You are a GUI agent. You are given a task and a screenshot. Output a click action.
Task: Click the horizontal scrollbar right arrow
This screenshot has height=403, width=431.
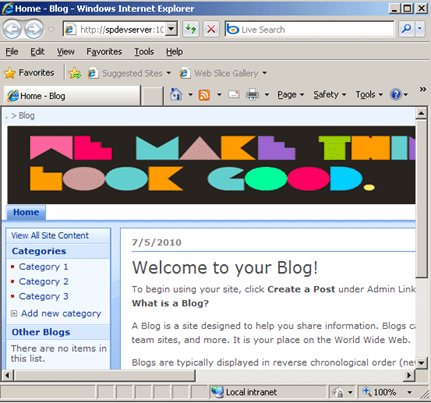tap(409, 376)
